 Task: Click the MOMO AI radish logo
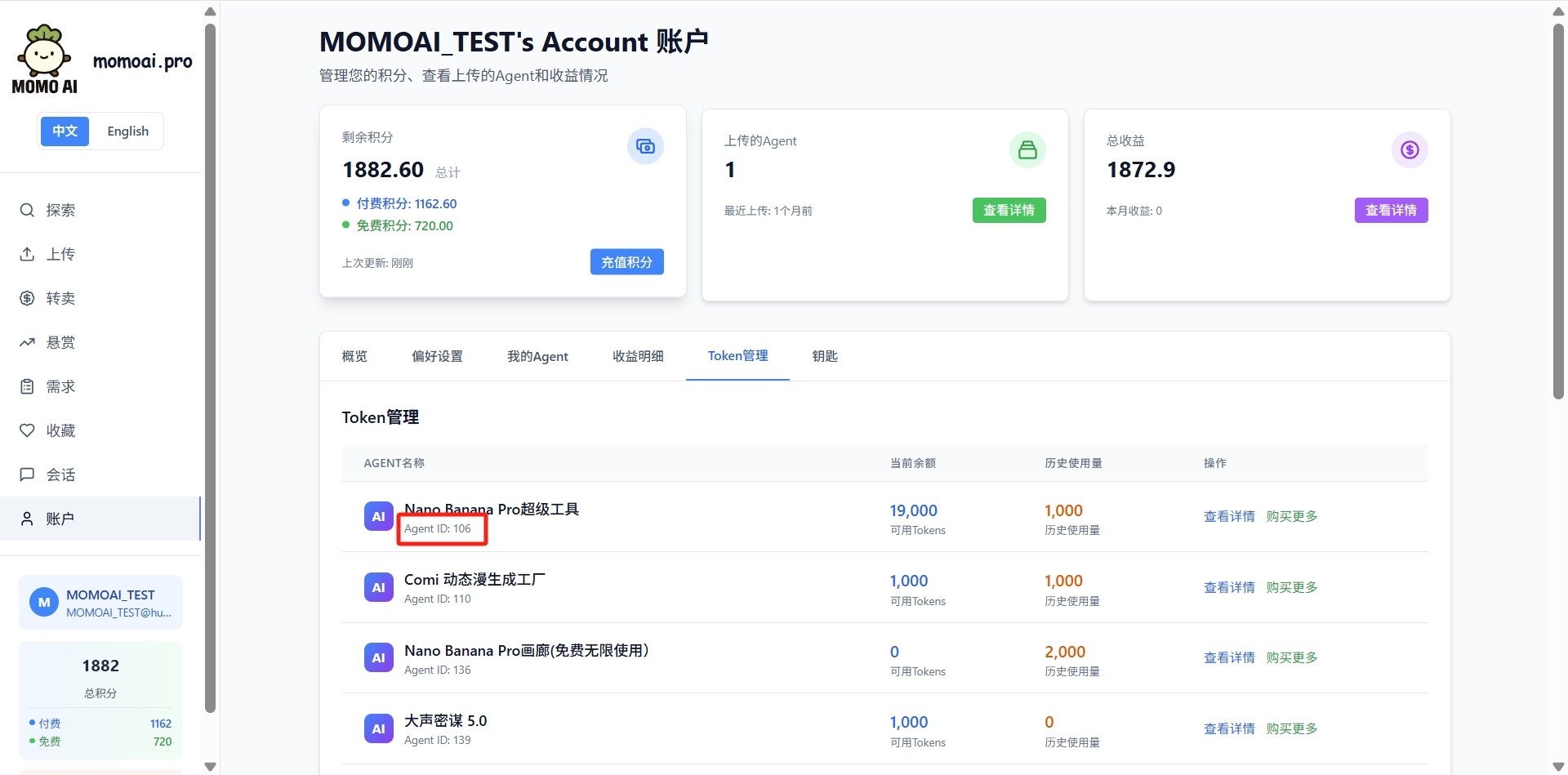(44, 59)
